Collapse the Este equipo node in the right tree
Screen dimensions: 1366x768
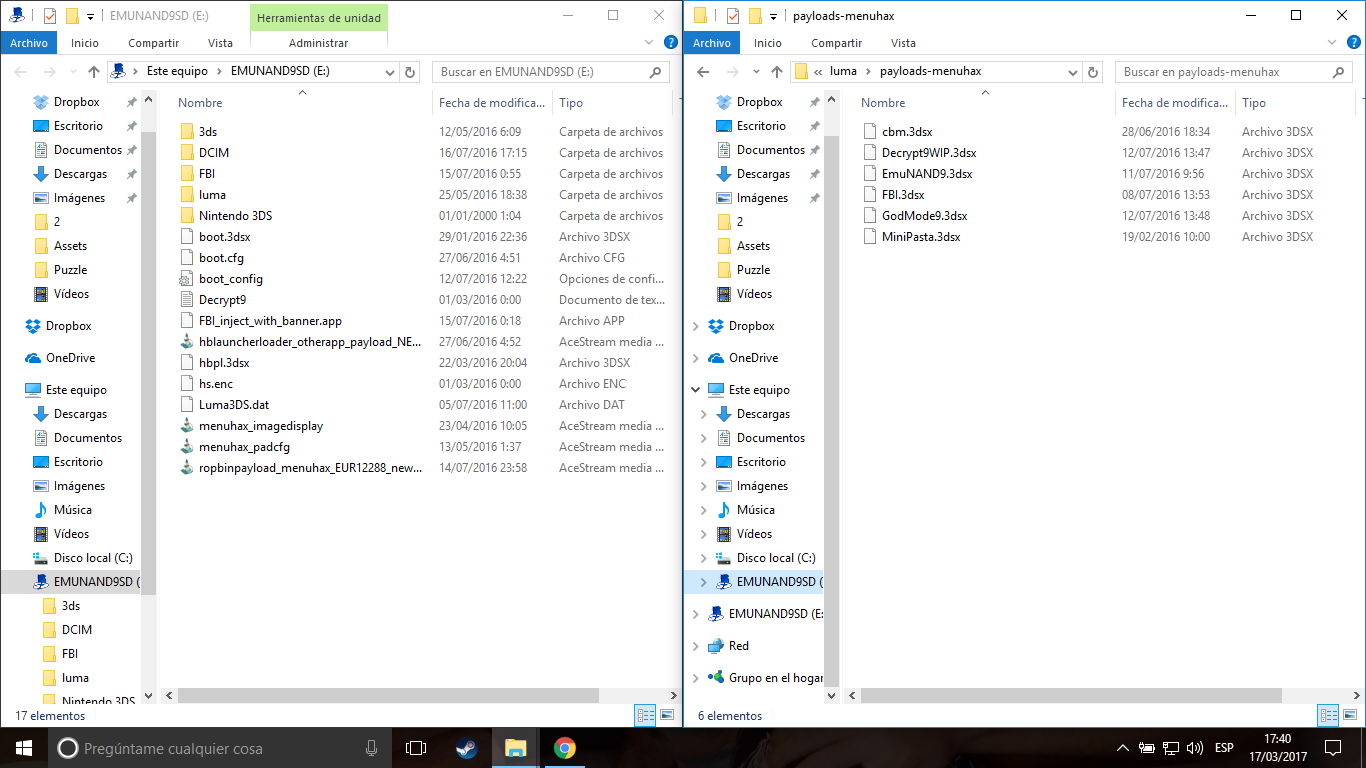coord(697,390)
